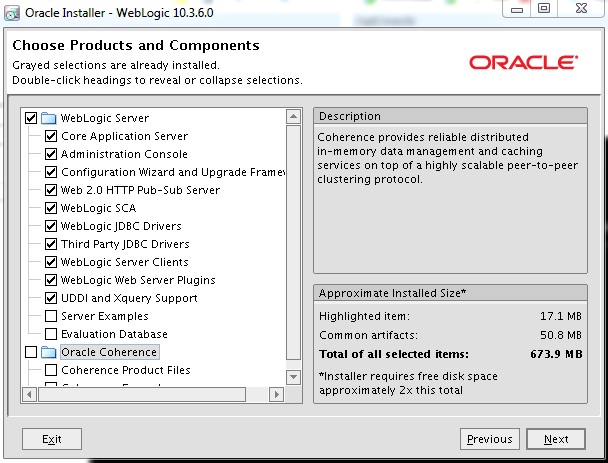
Task: Click the Oracle logo in header
Action: [522, 62]
